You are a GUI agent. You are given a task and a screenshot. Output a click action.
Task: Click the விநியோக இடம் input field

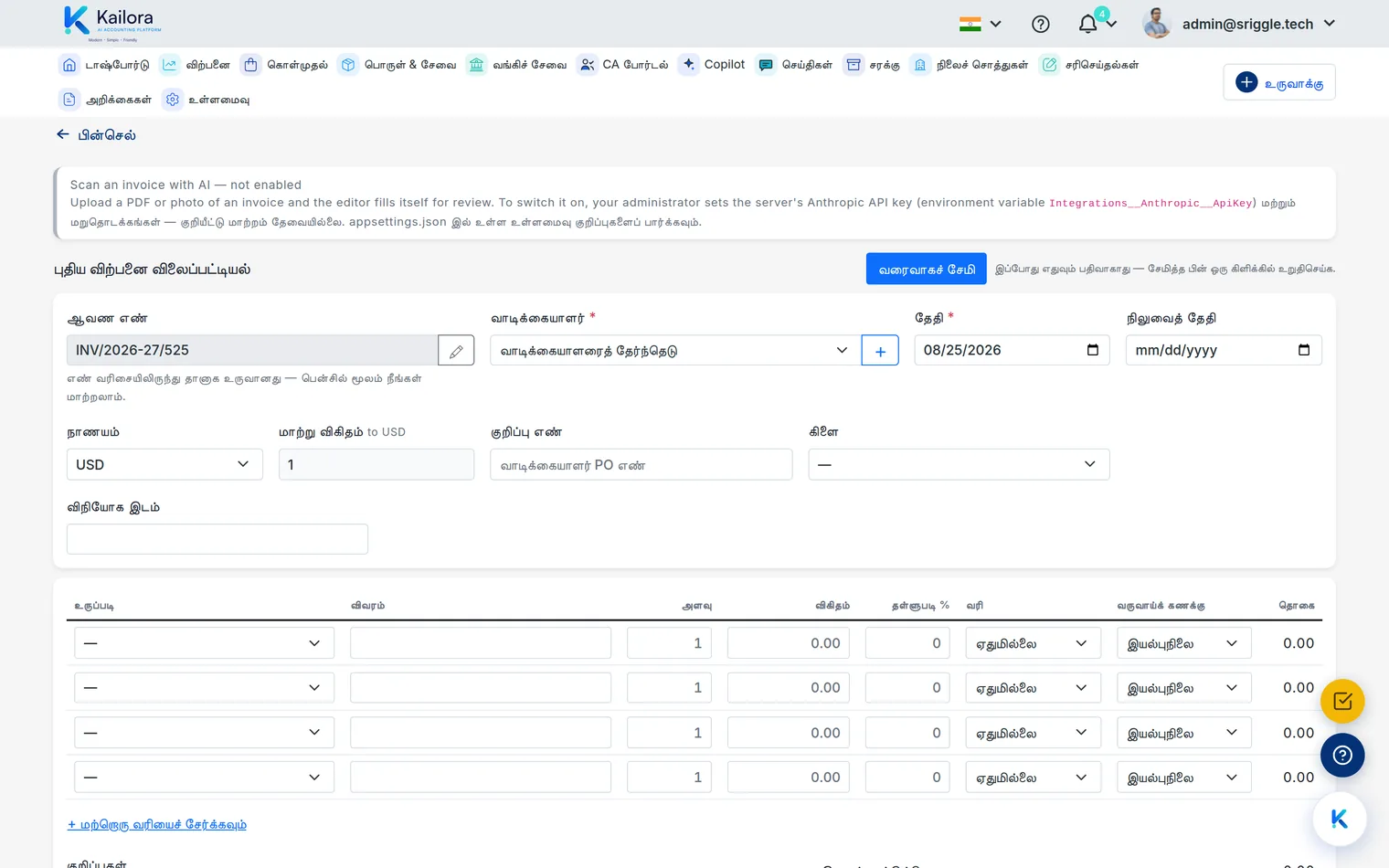217,539
